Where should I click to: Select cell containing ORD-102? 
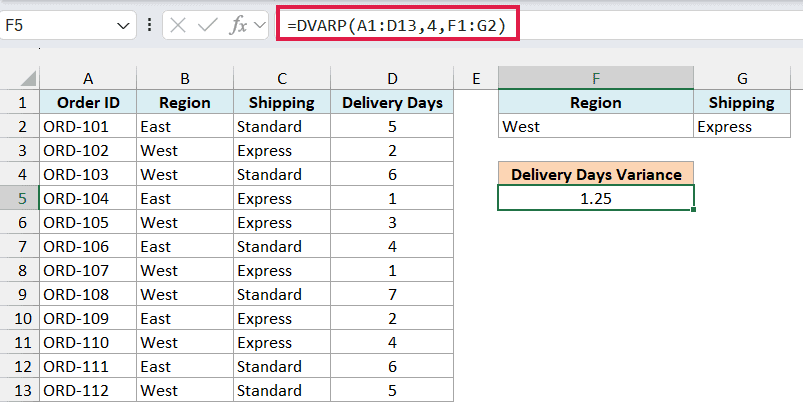pyautogui.click(x=88, y=151)
